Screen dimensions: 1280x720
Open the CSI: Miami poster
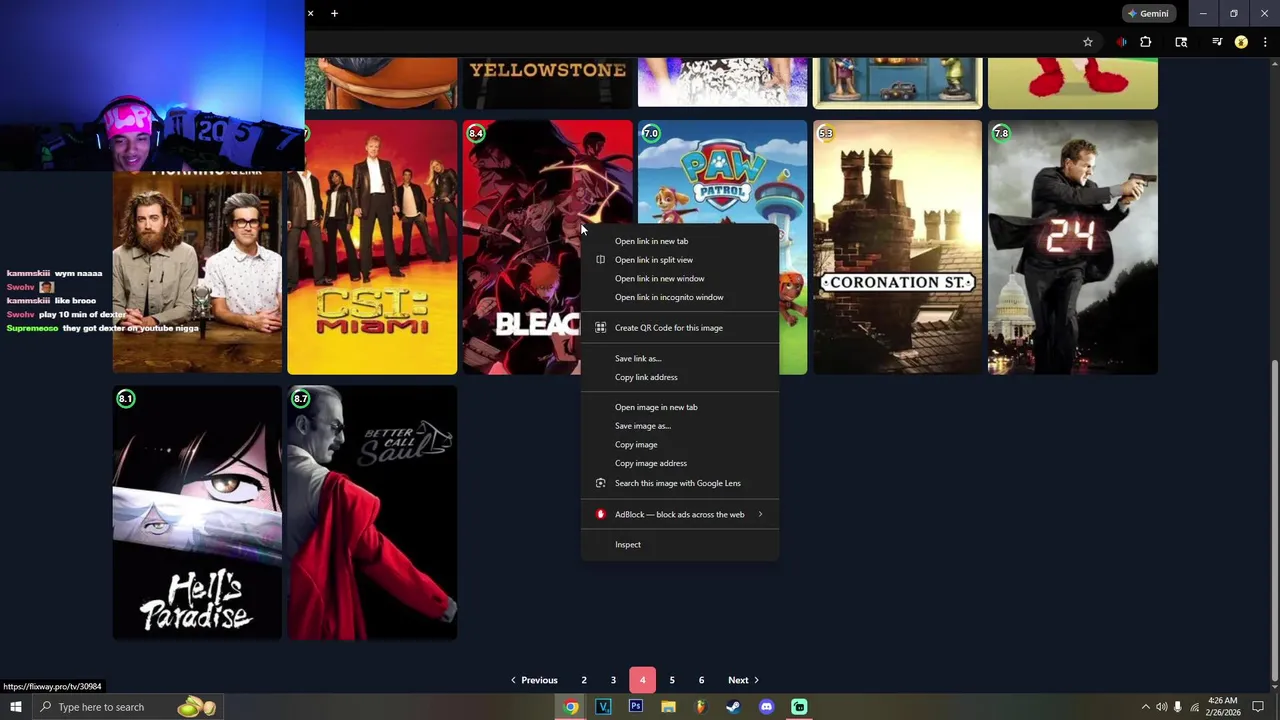coord(372,247)
